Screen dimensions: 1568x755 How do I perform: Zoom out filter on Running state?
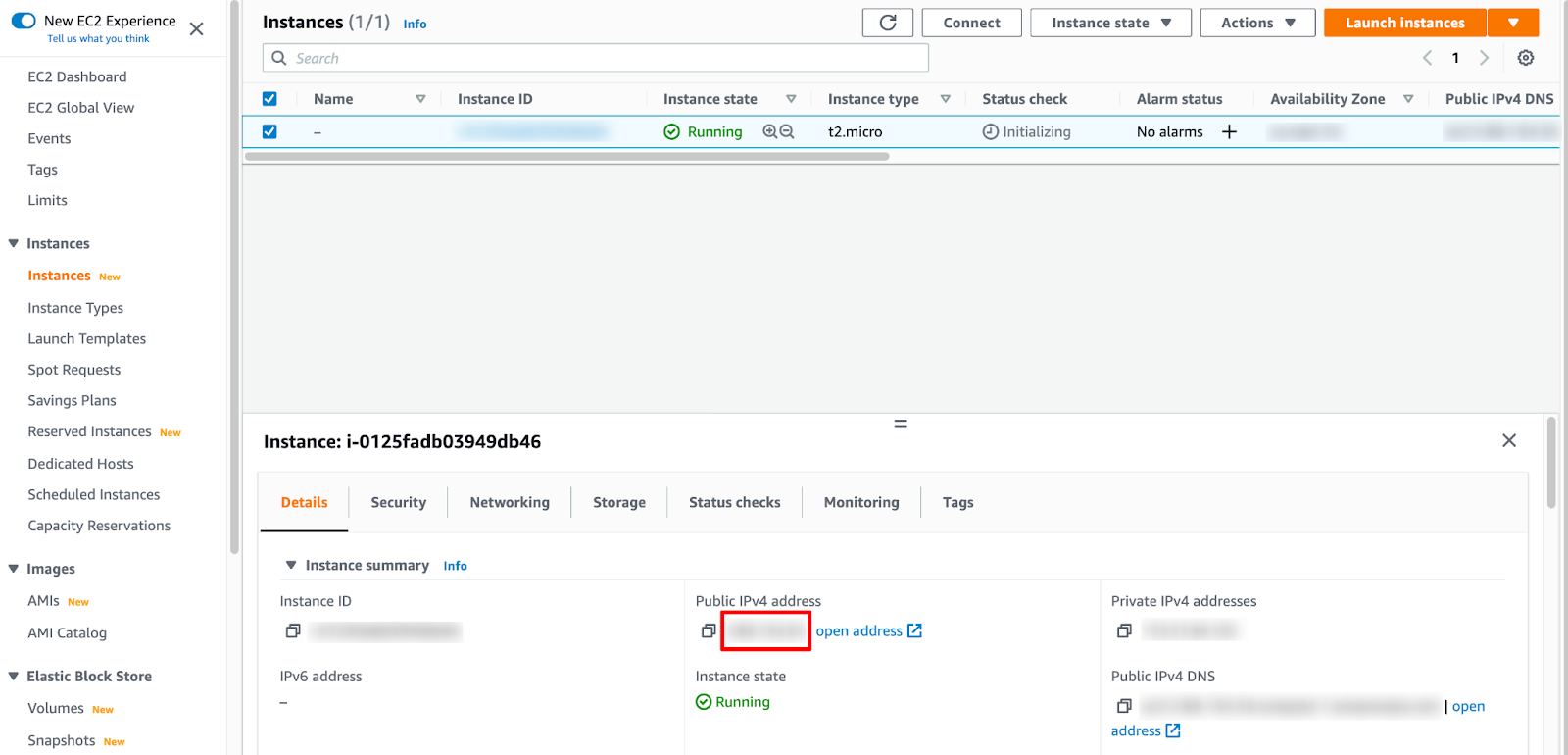coord(787,131)
